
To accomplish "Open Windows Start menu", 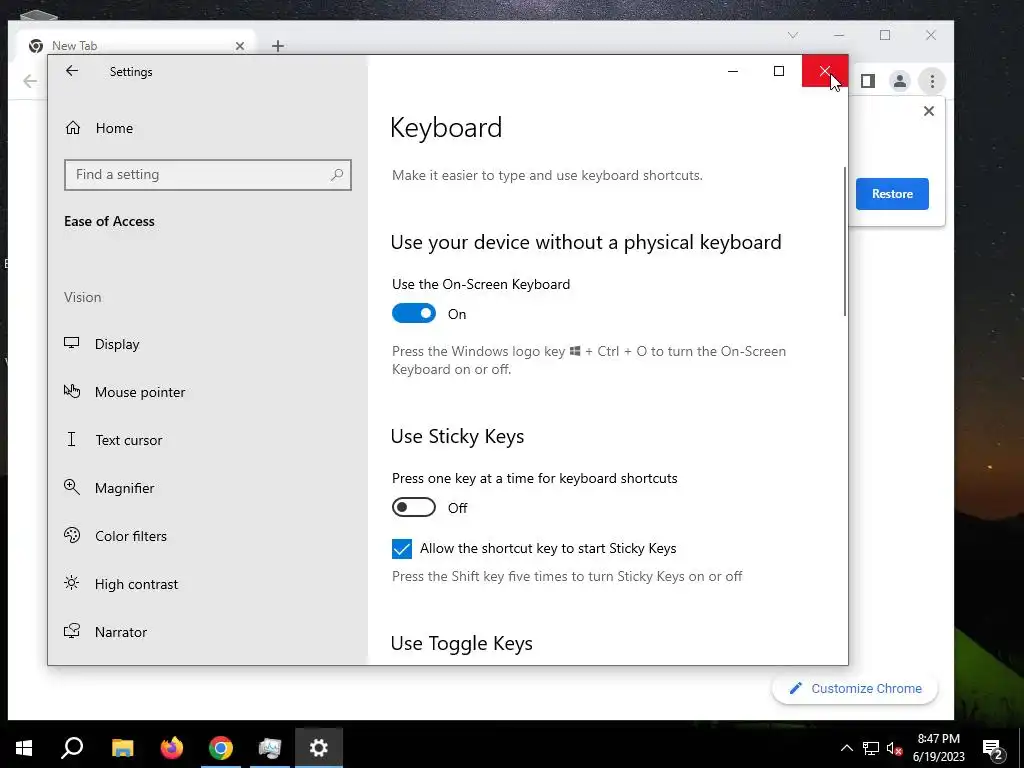I will click(x=24, y=748).
